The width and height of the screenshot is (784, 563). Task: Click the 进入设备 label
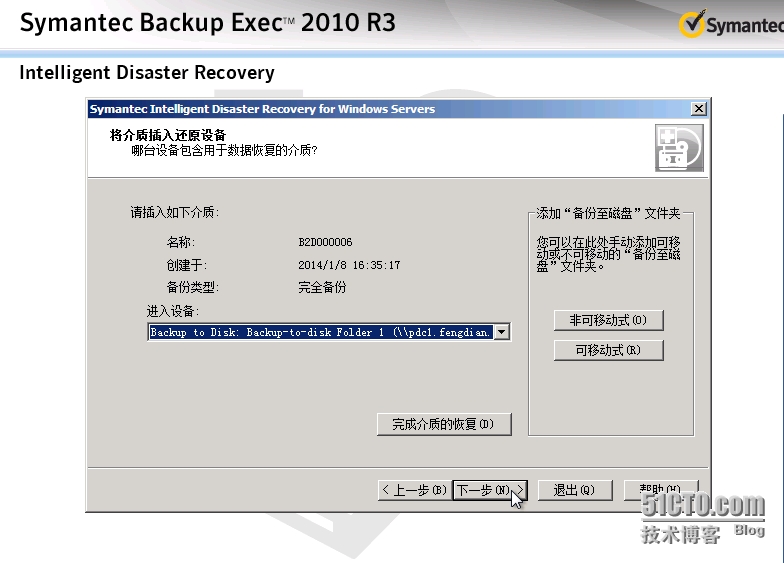point(173,311)
